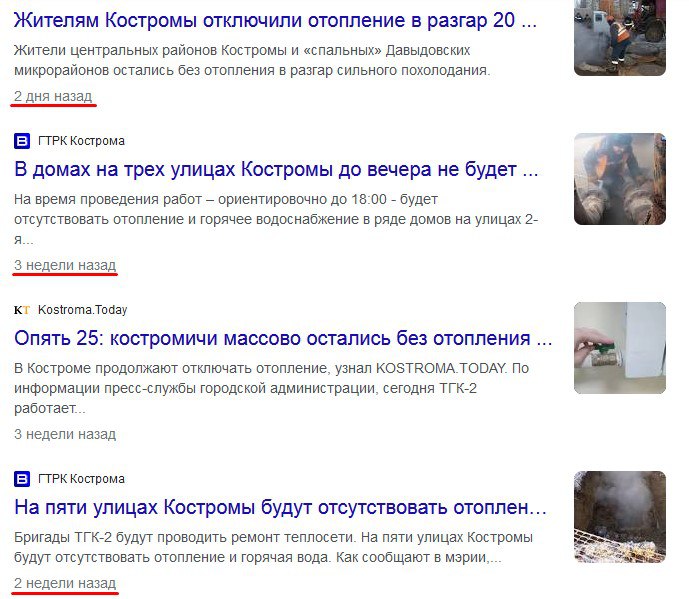The width and height of the screenshot is (689, 599).
Task: Open headline 'Опять 25: костромичи массово остались'
Action: 283,338
